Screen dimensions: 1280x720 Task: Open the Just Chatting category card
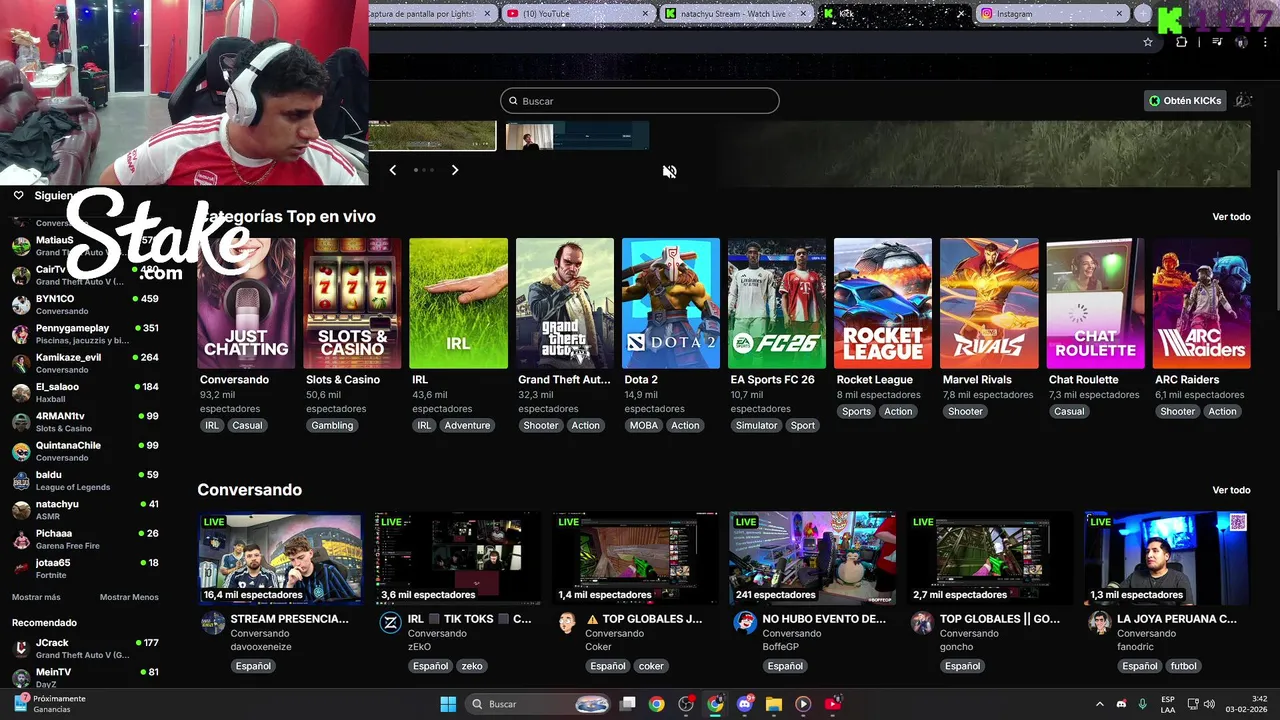click(246, 303)
